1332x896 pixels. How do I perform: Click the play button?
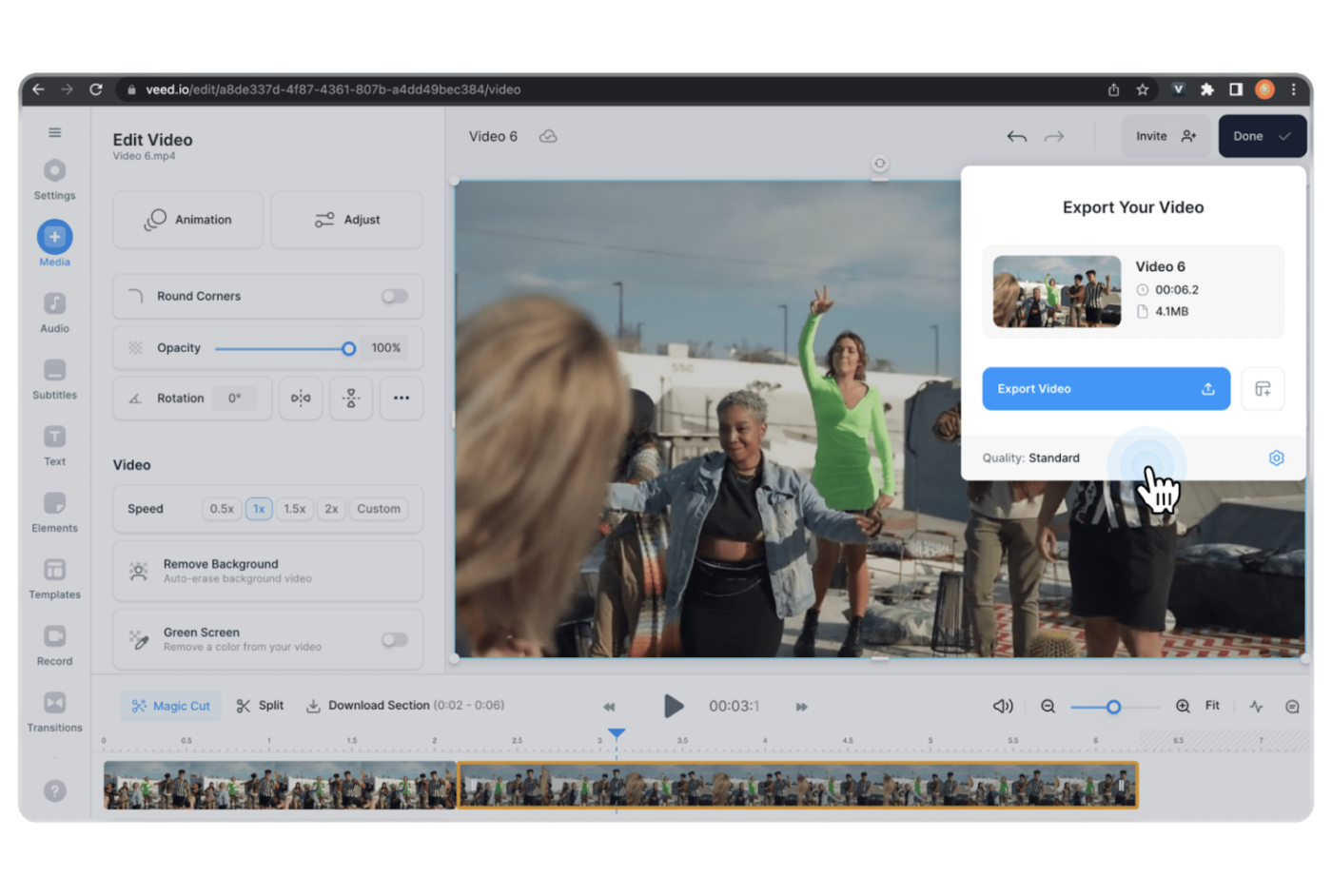point(673,706)
